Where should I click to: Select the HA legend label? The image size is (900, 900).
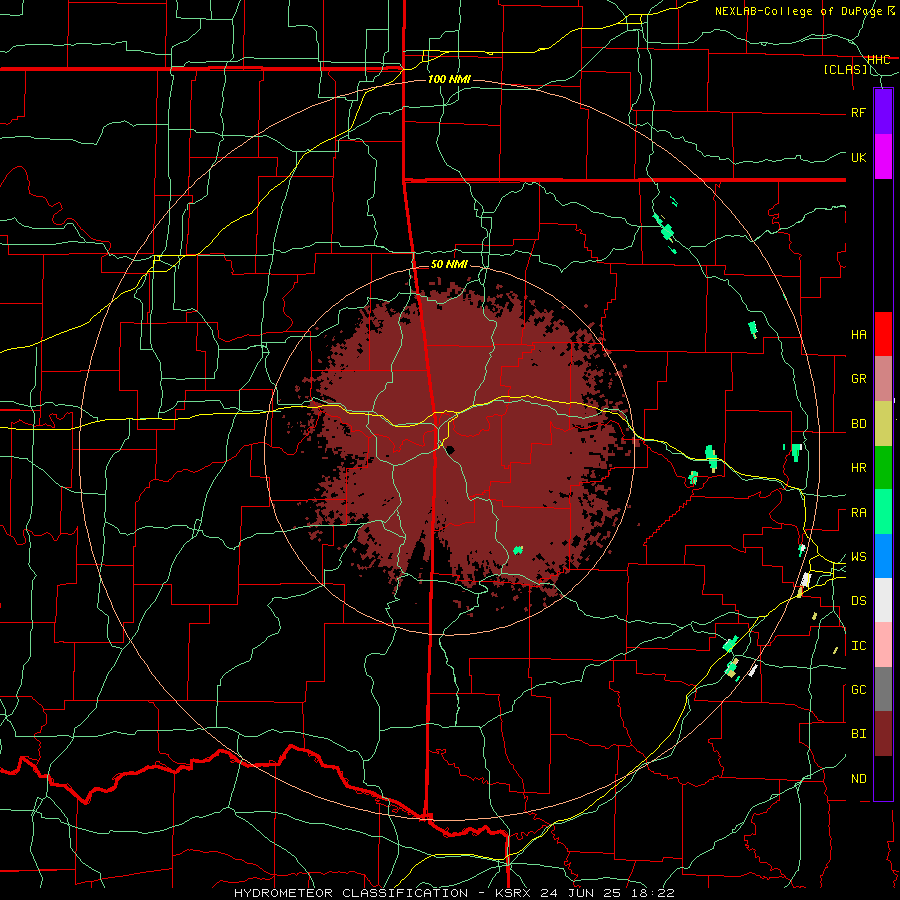coord(859,335)
